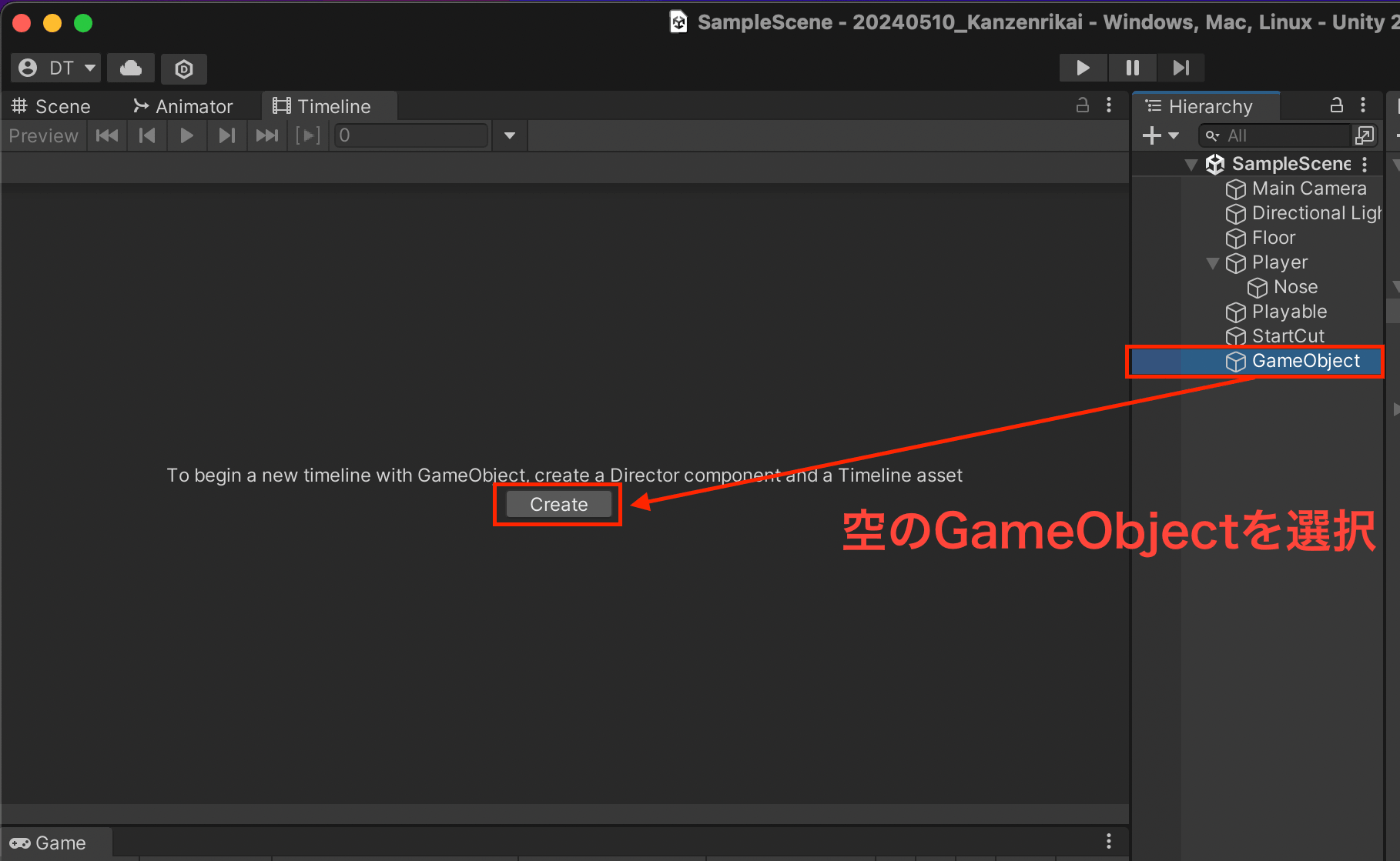Screen dimensions: 1400x861
Task: Open the DT account dropdown
Action: pyautogui.click(x=55, y=68)
